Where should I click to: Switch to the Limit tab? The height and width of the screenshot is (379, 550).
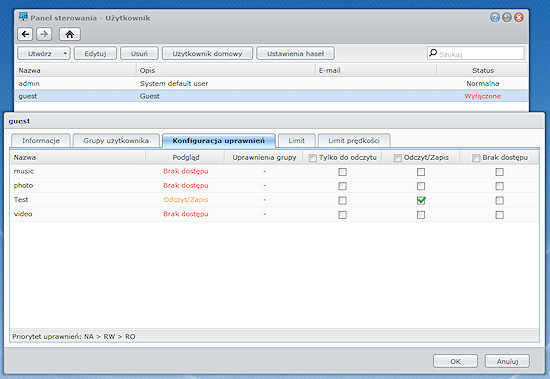[x=296, y=141]
